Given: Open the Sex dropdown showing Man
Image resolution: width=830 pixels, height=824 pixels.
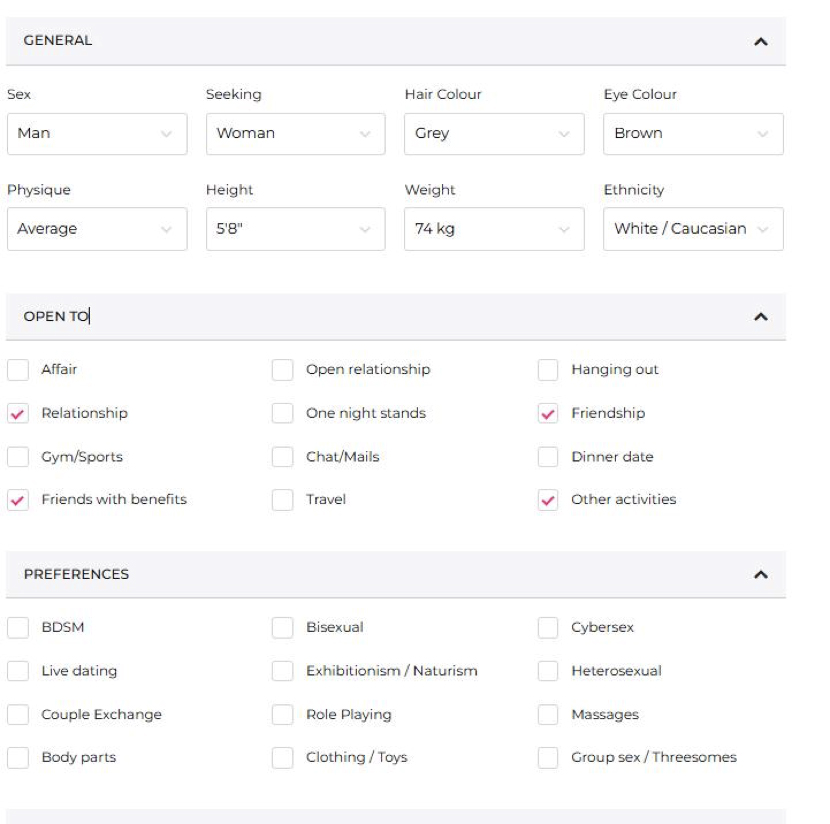Looking at the screenshot, I should (96, 134).
